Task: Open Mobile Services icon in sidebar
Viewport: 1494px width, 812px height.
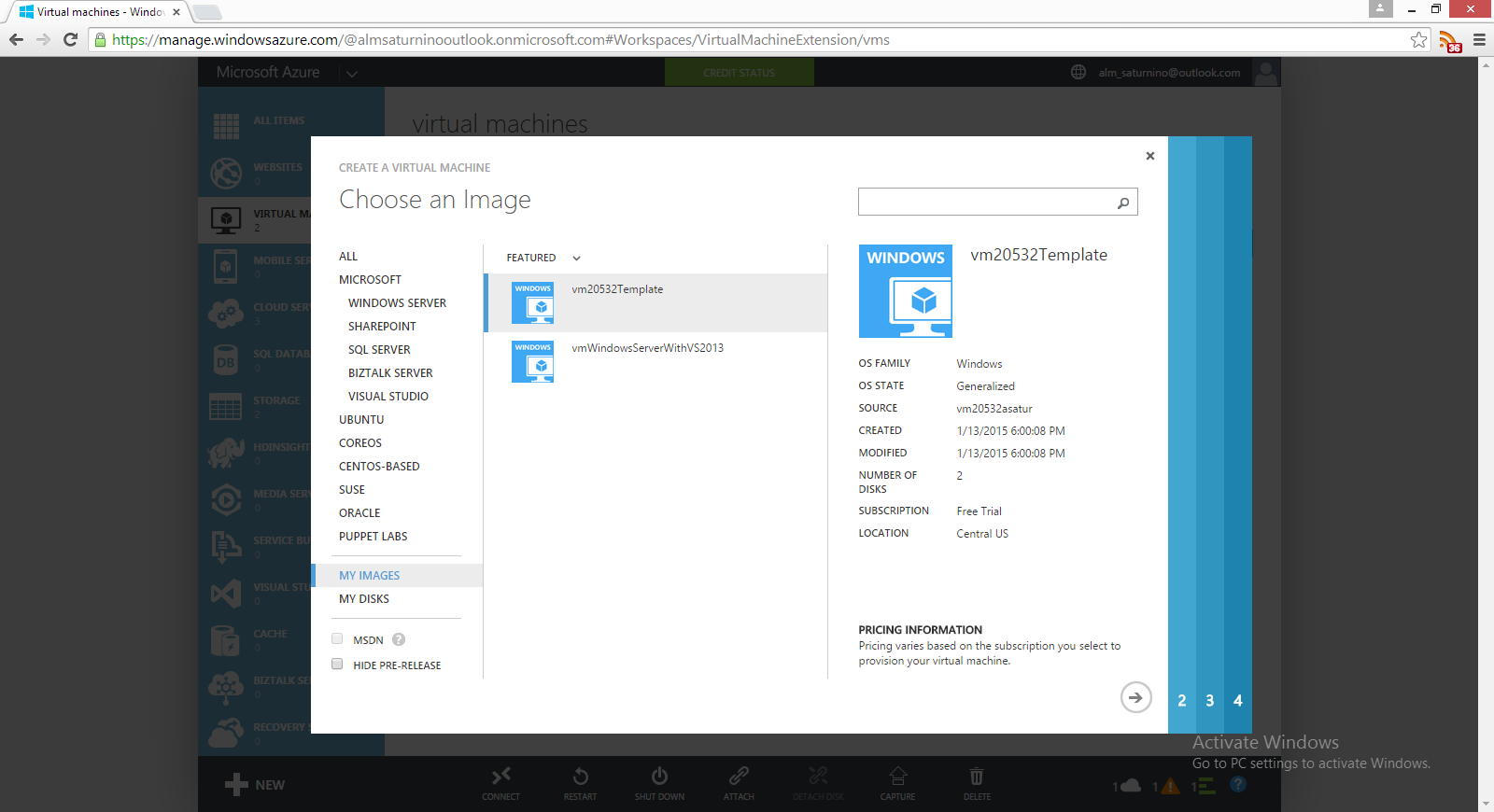Action: pyautogui.click(x=225, y=266)
